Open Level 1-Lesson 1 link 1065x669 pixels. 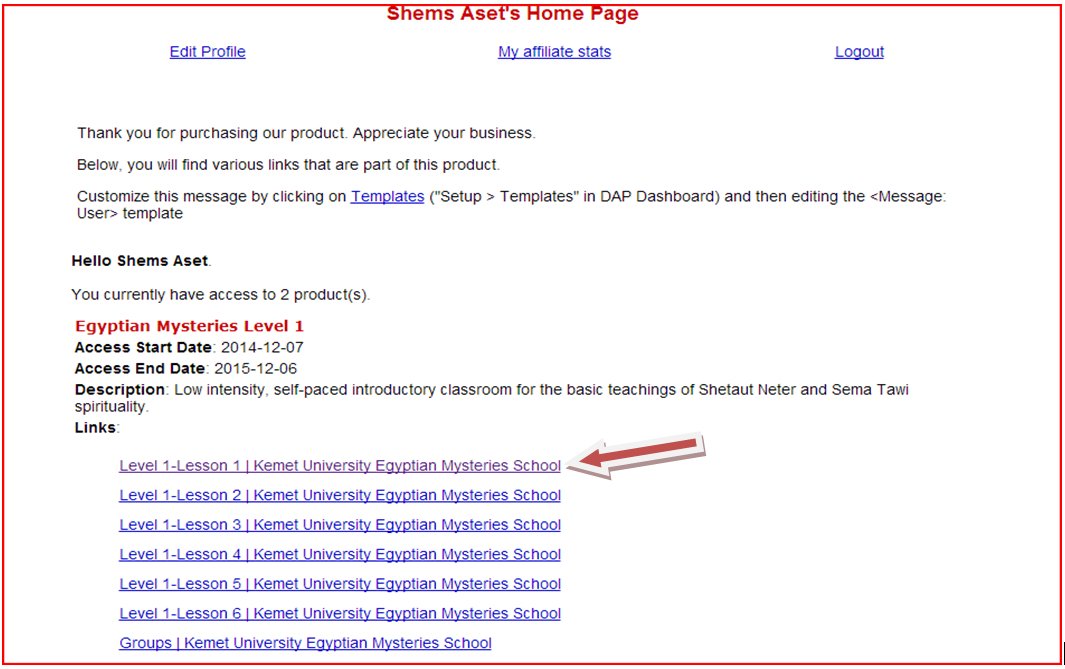tap(340, 466)
